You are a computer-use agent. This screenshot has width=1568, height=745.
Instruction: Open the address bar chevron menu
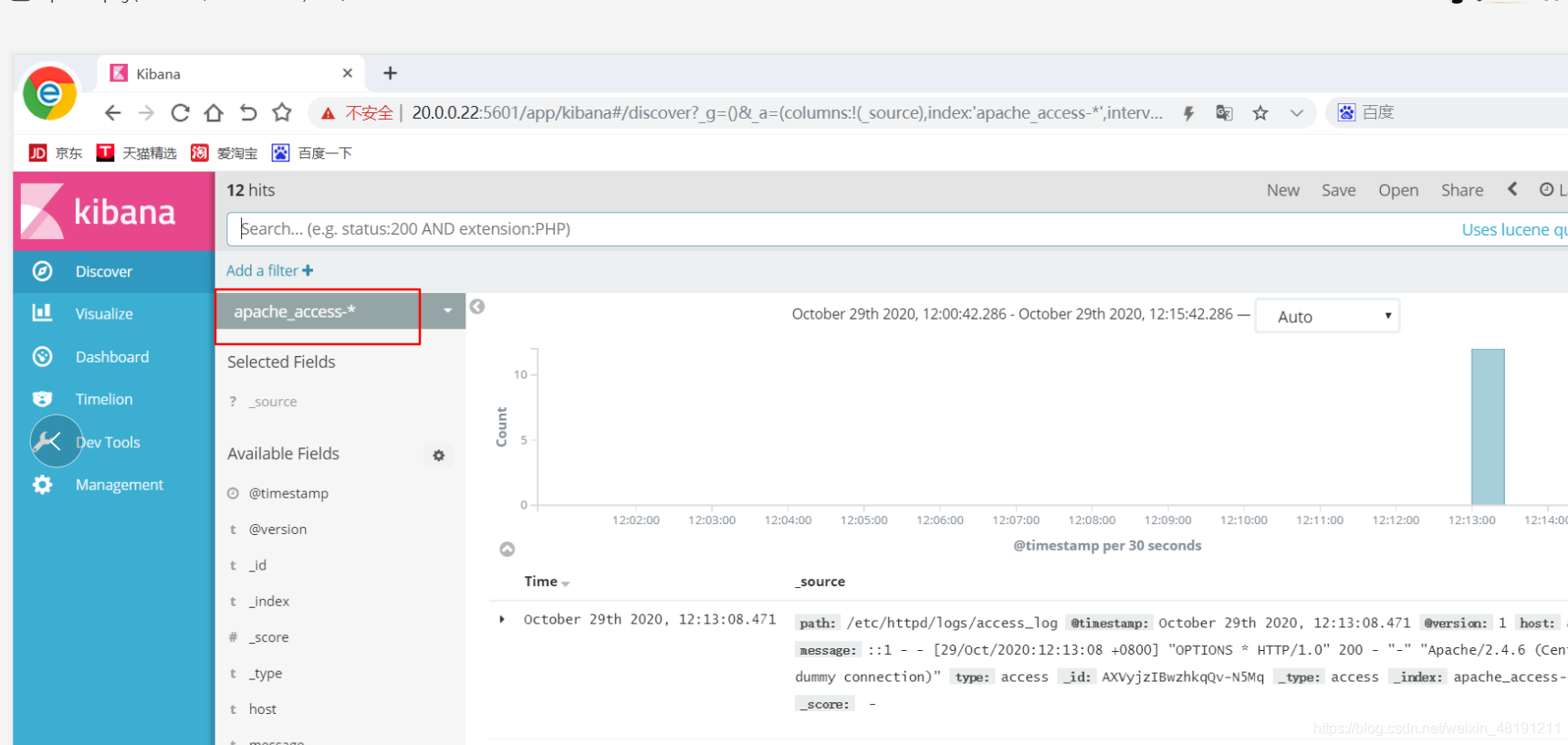coord(1296,113)
